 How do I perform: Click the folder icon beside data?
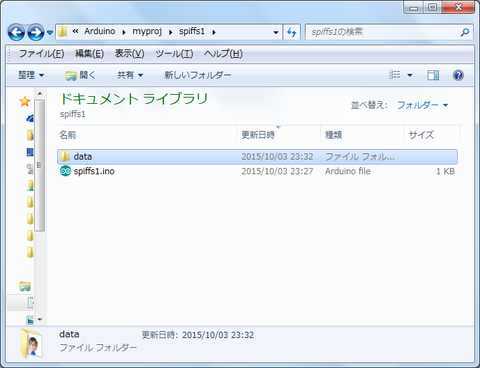[x=65, y=156]
